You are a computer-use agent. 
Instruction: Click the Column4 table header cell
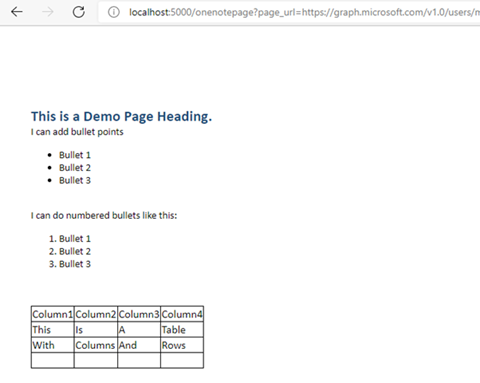(x=182, y=314)
